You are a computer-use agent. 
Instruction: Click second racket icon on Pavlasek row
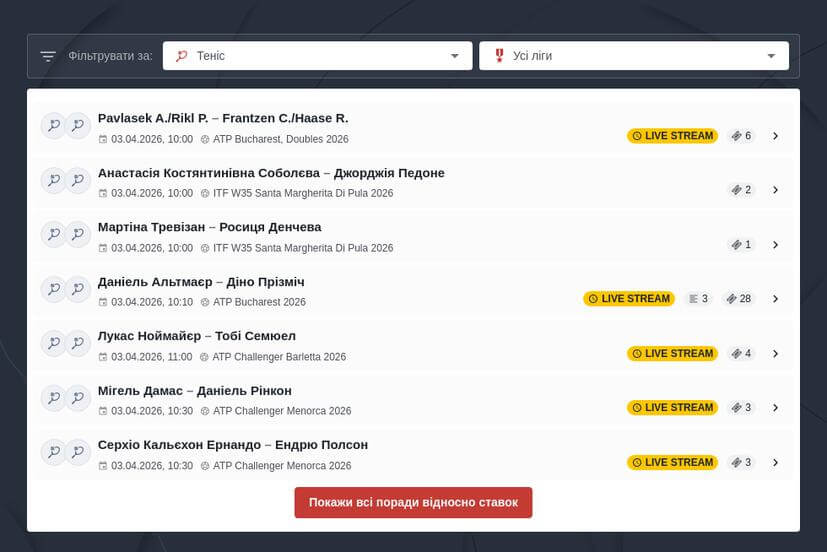(78, 126)
